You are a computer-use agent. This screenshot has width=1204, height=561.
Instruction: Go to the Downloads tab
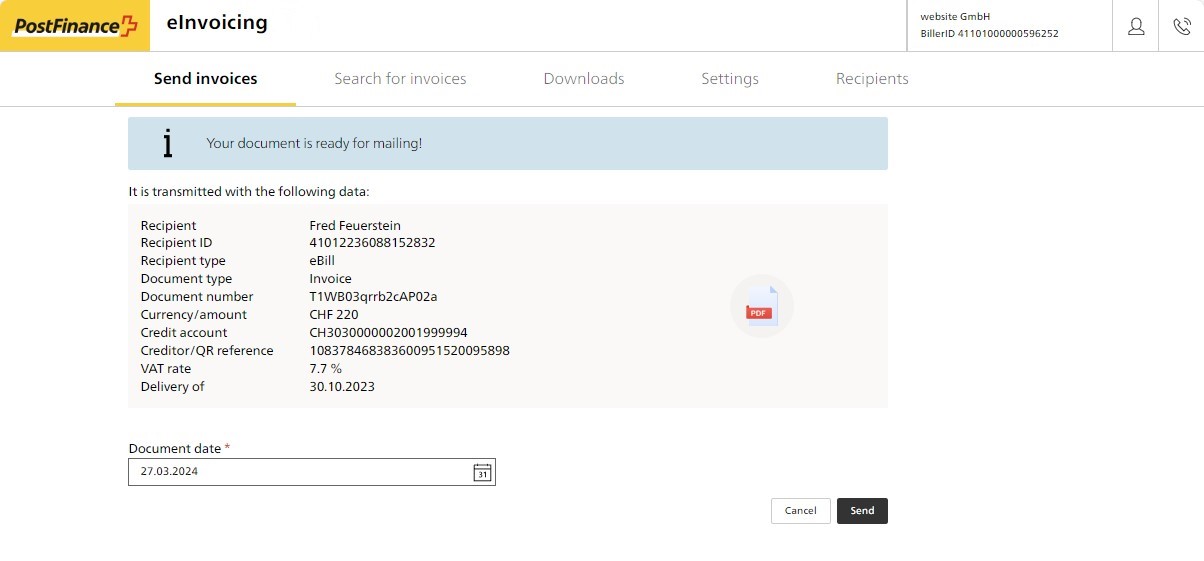pyautogui.click(x=584, y=79)
